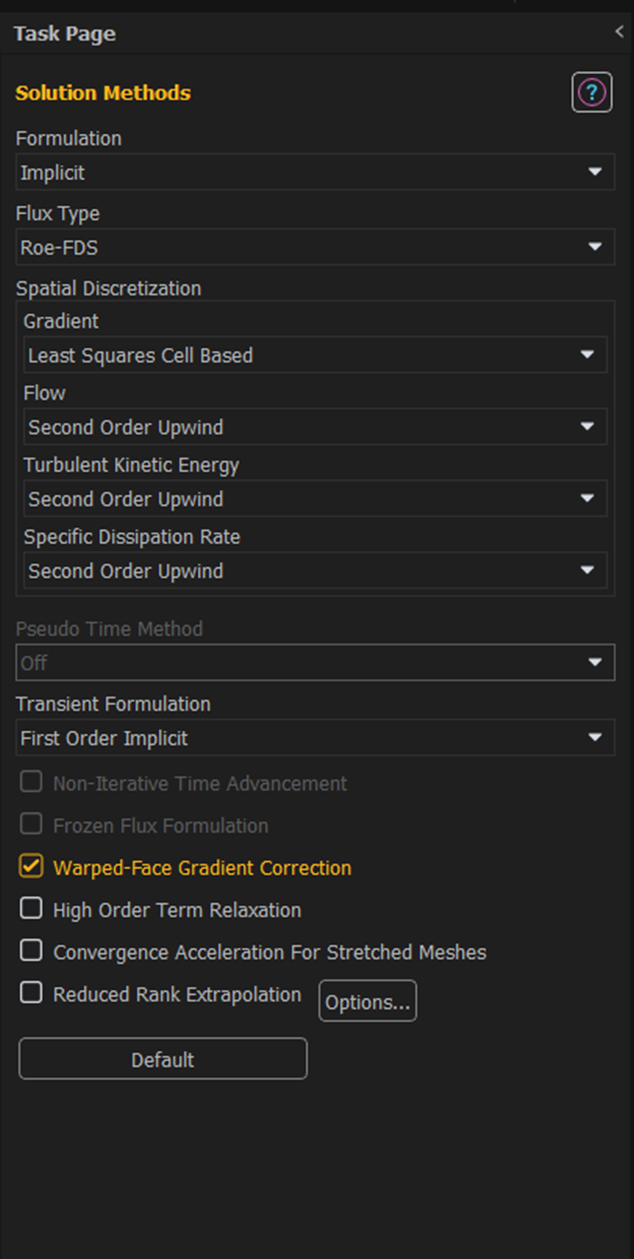Reset settings with the Default button
This screenshot has height=1259, width=634.
163,1059
